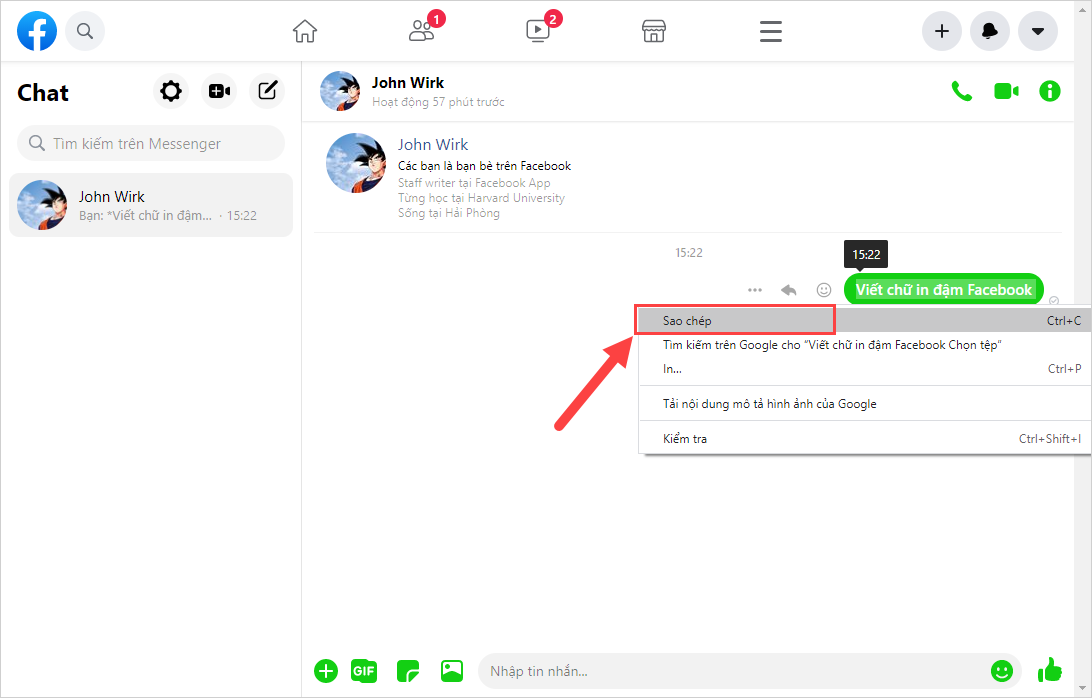Open Friends icon with one notification
This screenshot has width=1092, height=698.
[422, 31]
